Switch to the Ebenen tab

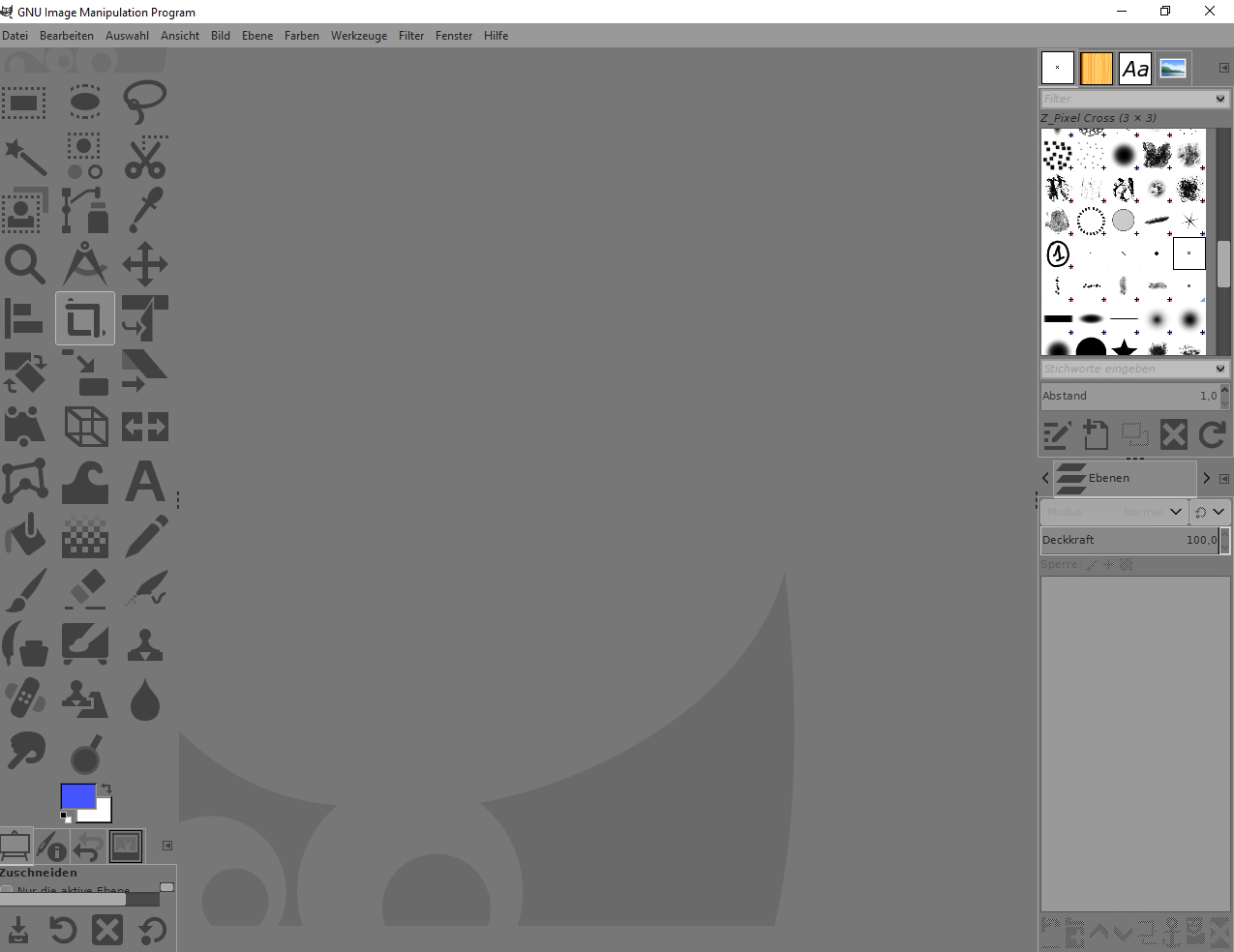[x=1125, y=478]
